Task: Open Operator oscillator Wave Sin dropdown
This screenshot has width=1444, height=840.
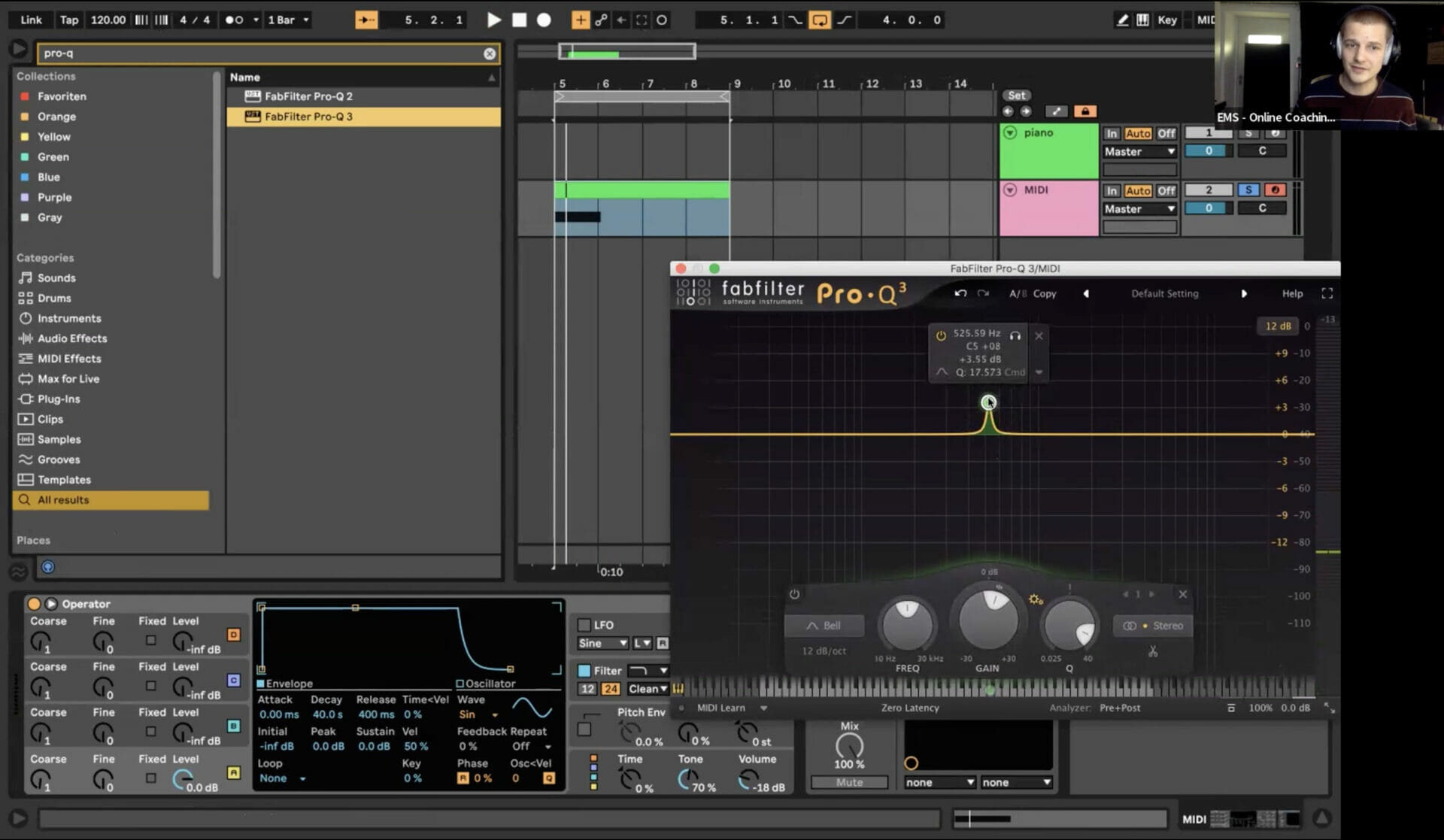Action: pyautogui.click(x=478, y=715)
